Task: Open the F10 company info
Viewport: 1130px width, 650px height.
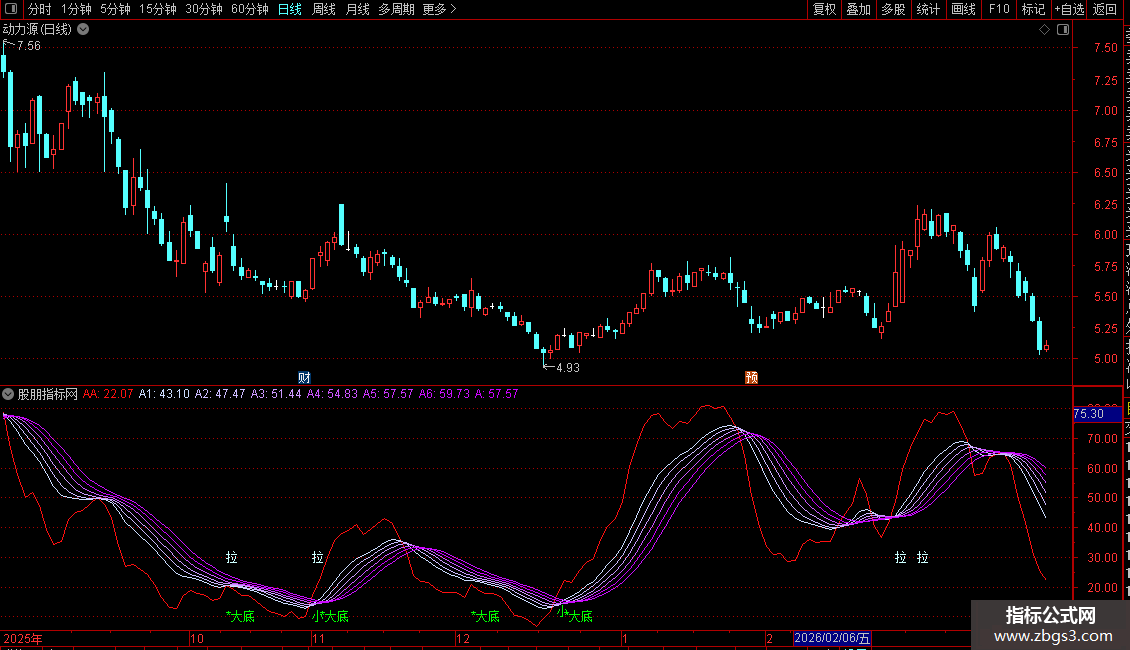Action: pyautogui.click(x=998, y=9)
